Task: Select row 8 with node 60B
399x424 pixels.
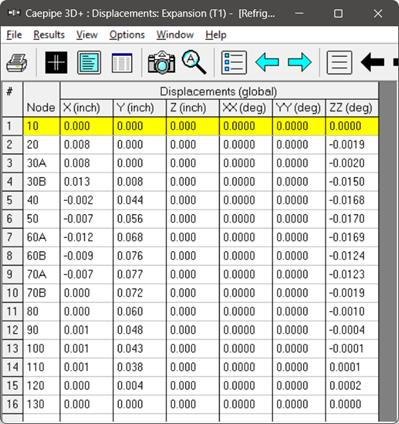Action: (x=190, y=256)
